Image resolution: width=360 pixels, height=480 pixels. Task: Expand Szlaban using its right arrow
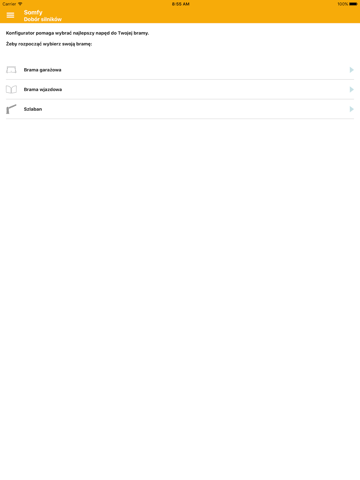click(351, 109)
